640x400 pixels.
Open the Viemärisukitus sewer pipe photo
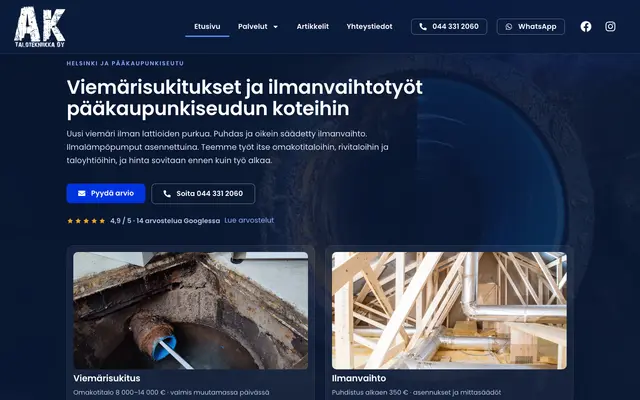[191, 311]
